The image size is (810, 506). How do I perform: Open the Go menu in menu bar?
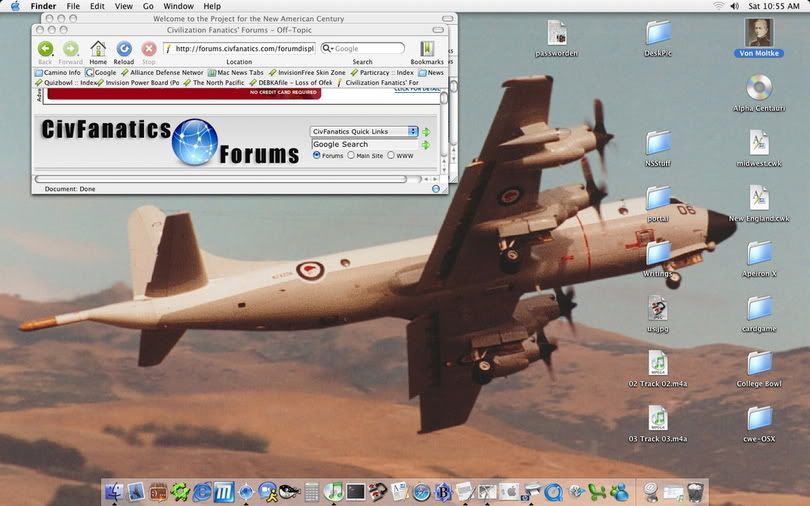point(148,6)
